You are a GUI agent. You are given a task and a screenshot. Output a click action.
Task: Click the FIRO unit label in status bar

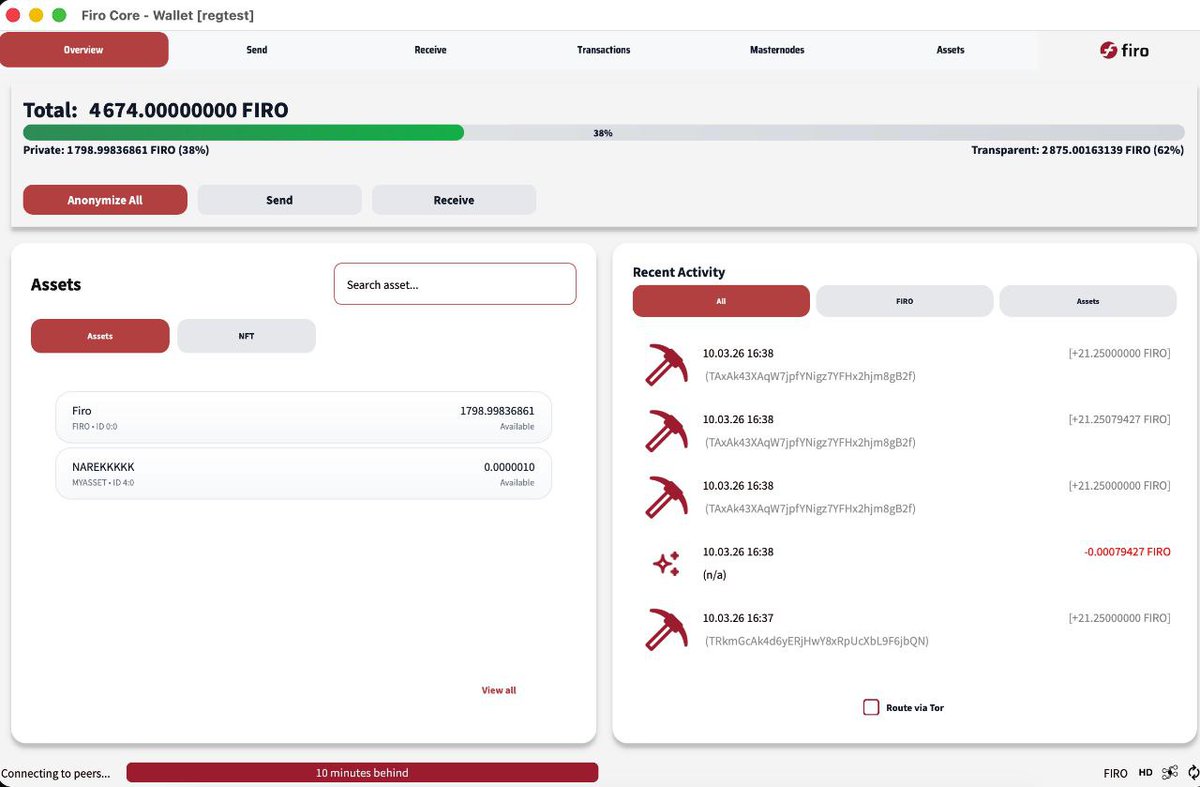tap(1115, 773)
